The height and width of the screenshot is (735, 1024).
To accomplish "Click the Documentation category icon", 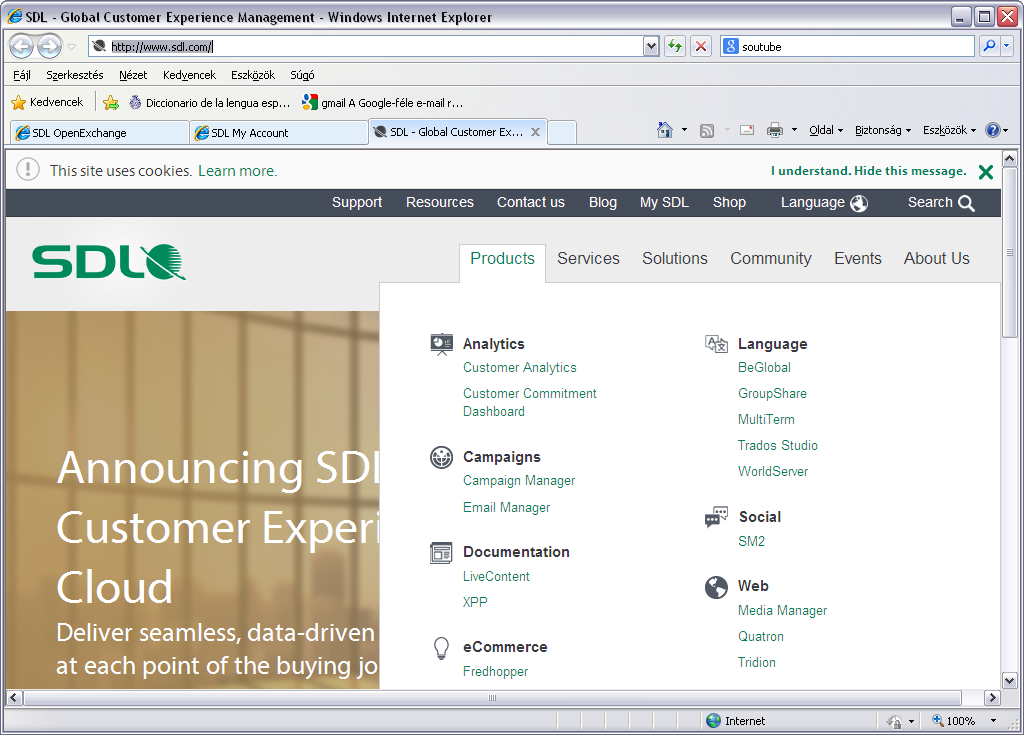I will click(441, 553).
